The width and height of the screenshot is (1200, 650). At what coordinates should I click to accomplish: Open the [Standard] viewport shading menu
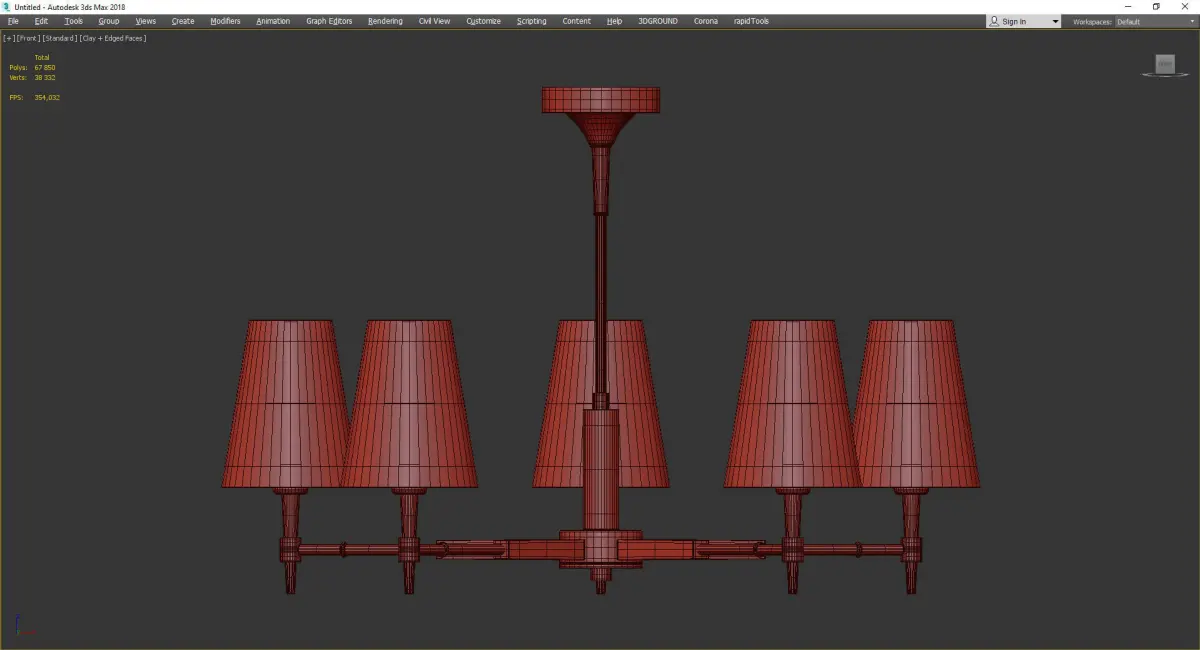click(x=60, y=38)
